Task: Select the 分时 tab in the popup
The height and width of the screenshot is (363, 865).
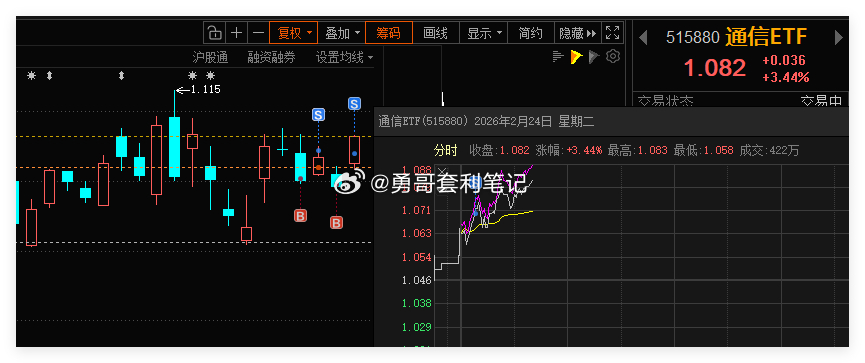Action: 446,150
